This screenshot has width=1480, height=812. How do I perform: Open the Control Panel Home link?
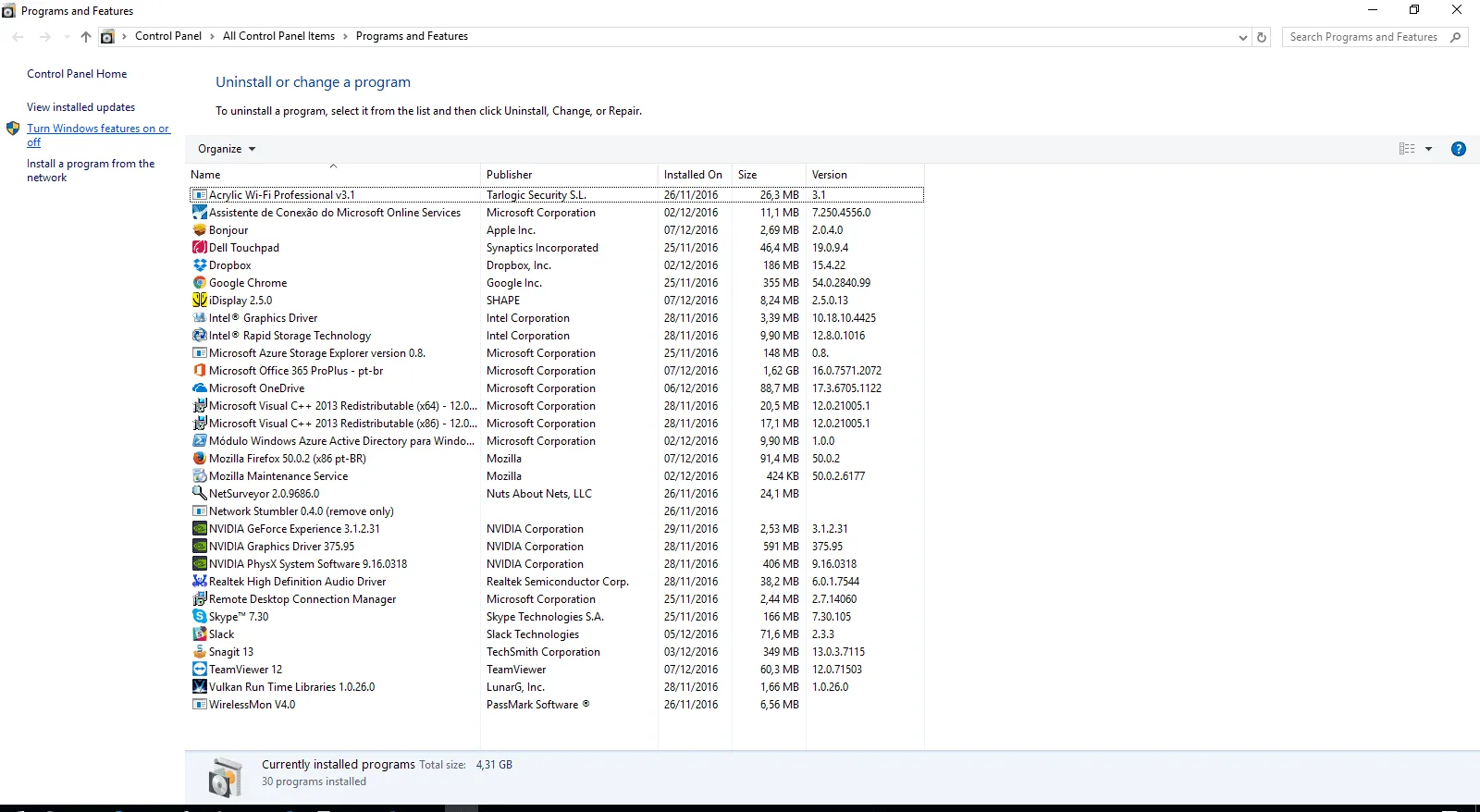(77, 74)
